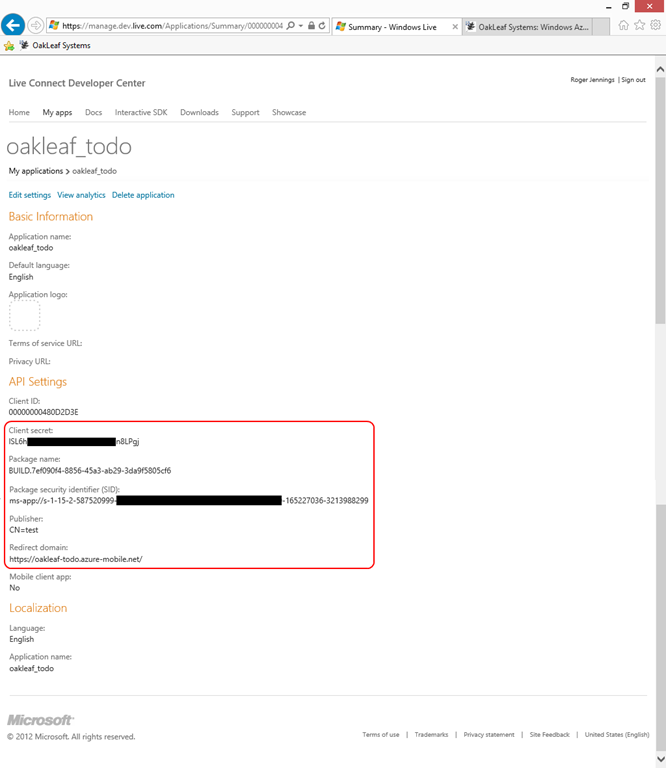
Task: Open the Downloads navigation item
Action: tap(199, 112)
